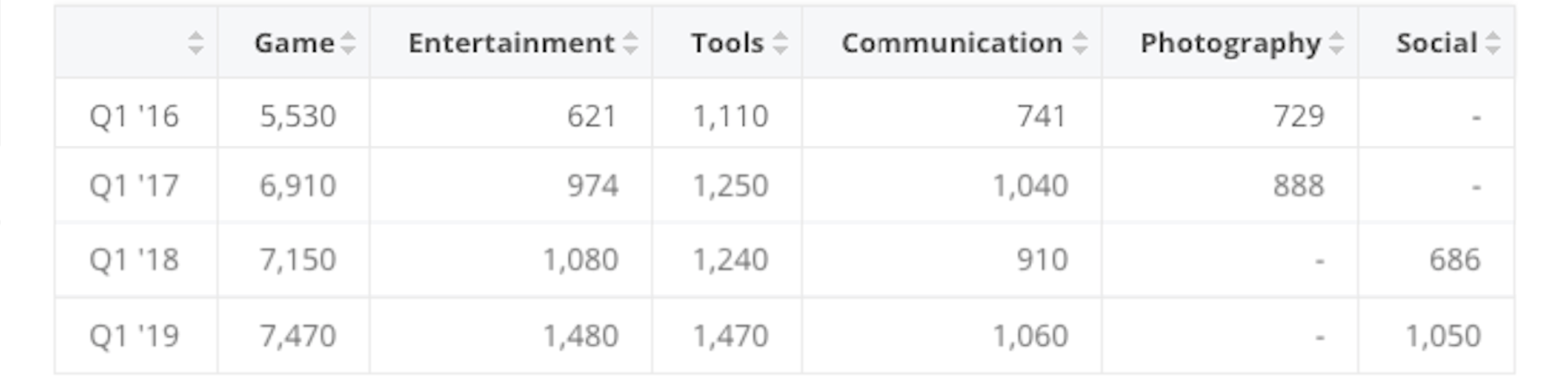Click the Game column header text
Screen dimensions: 1568x387
294,43
